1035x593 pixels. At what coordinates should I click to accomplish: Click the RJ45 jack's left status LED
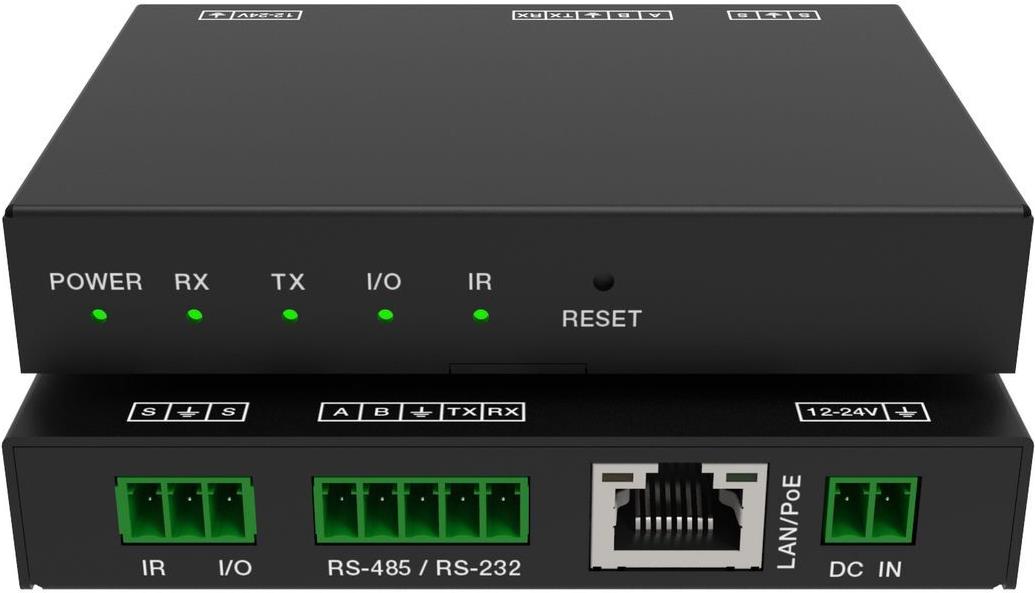616,480
